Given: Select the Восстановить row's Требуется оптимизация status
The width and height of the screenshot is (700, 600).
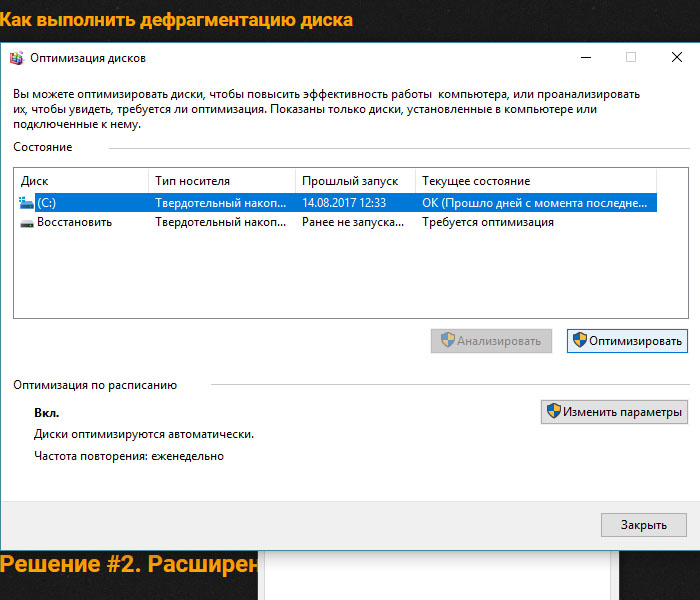Looking at the screenshot, I should (x=488, y=222).
